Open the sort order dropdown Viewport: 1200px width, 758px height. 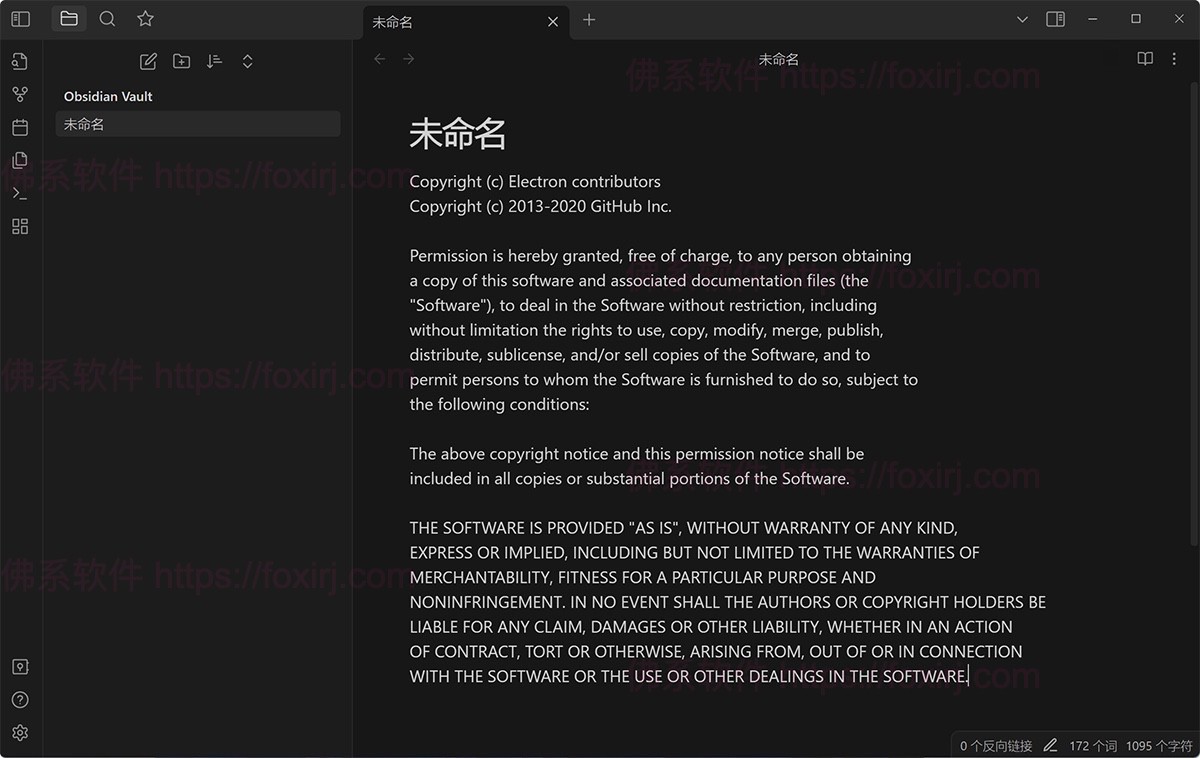point(214,61)
